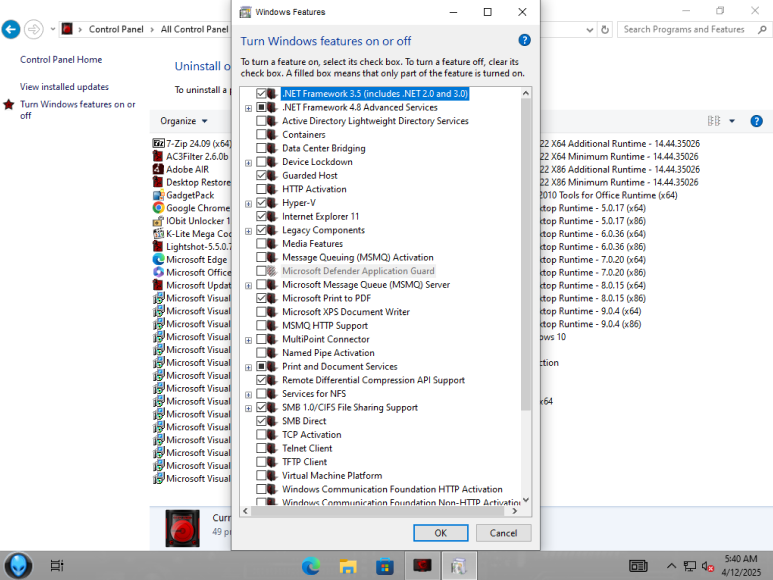Expand SMB 1.0/CIFS File Sharing Support

[248, 408]
